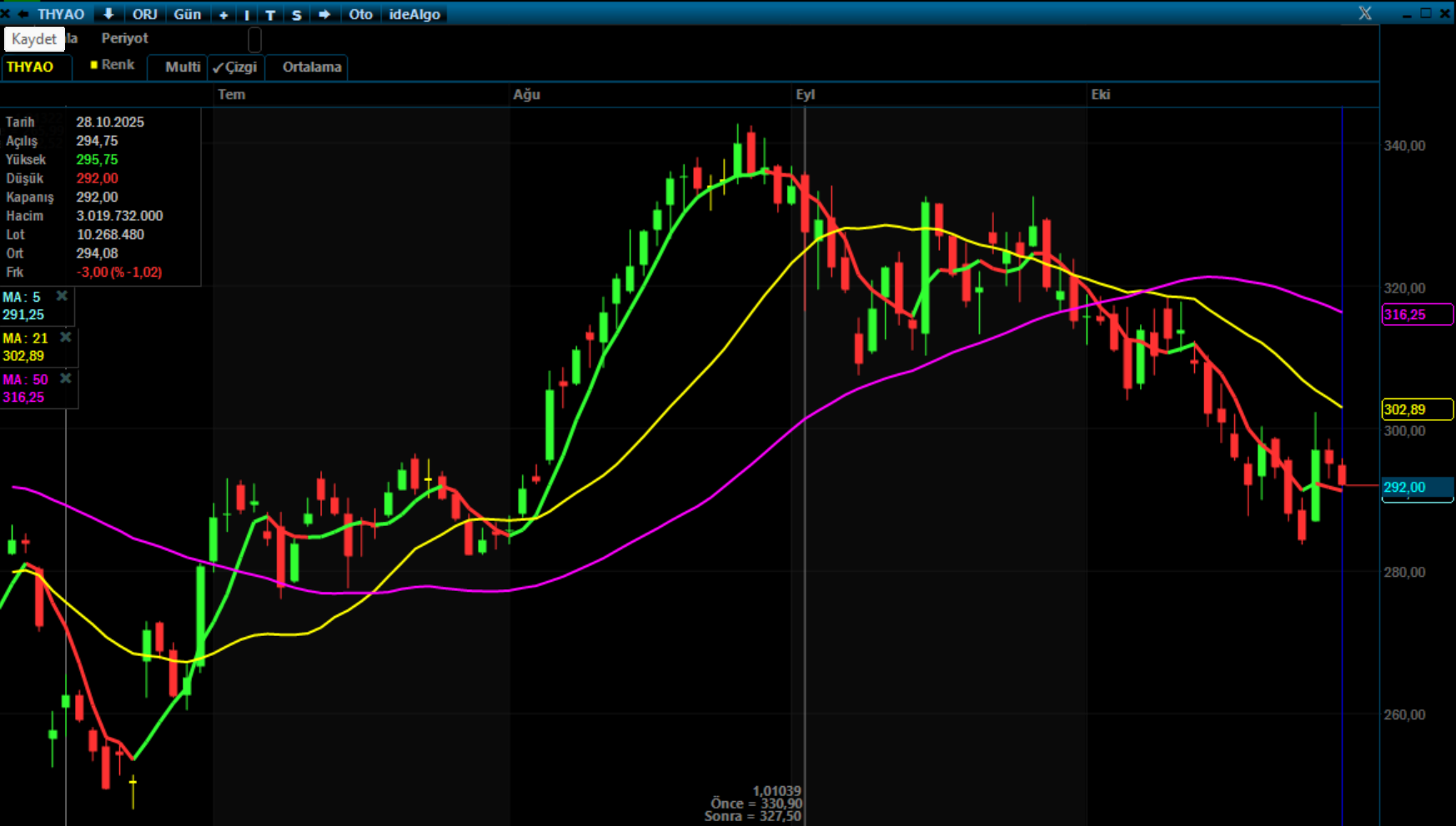The image size is (1456, 826).
Task: Toggle the Oto auto-scale option
Action: tap(360, 14)
